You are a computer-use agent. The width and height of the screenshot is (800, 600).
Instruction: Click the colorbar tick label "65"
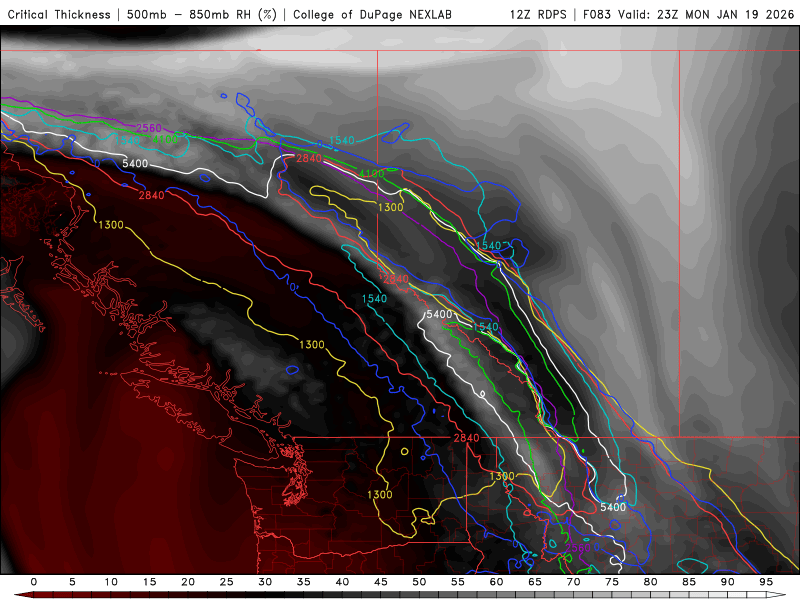(x=535, y=582)
